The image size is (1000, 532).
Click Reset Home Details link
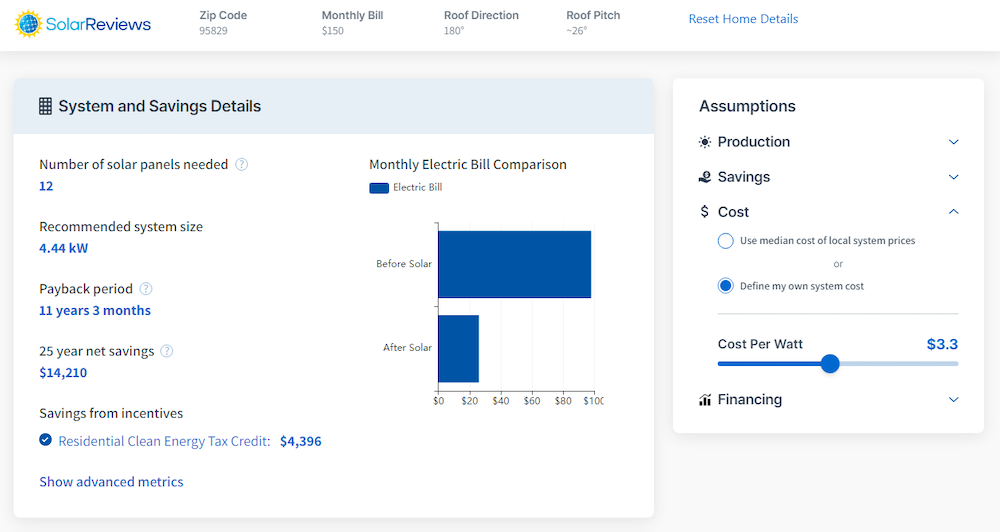(x=743, y=19)
